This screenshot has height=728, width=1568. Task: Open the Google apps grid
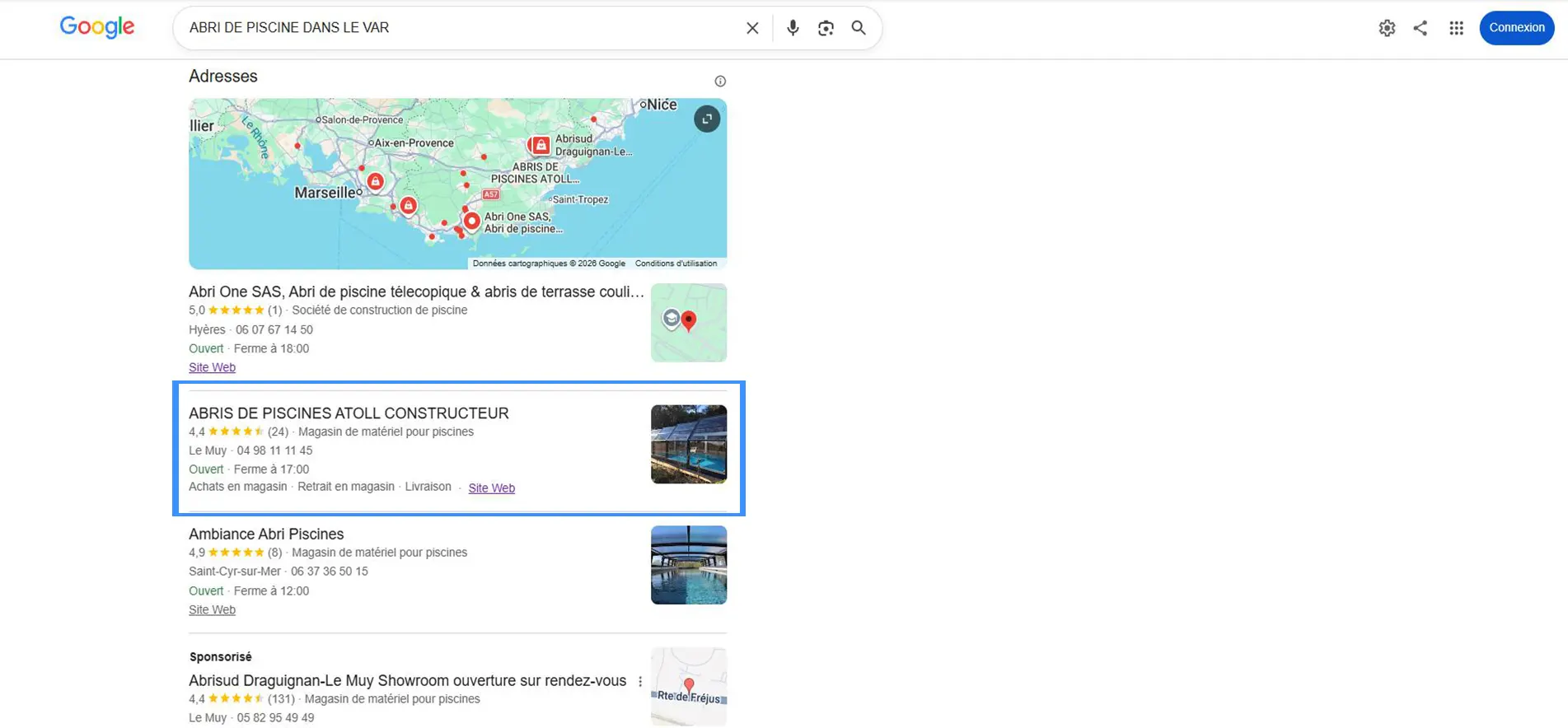1456,28
